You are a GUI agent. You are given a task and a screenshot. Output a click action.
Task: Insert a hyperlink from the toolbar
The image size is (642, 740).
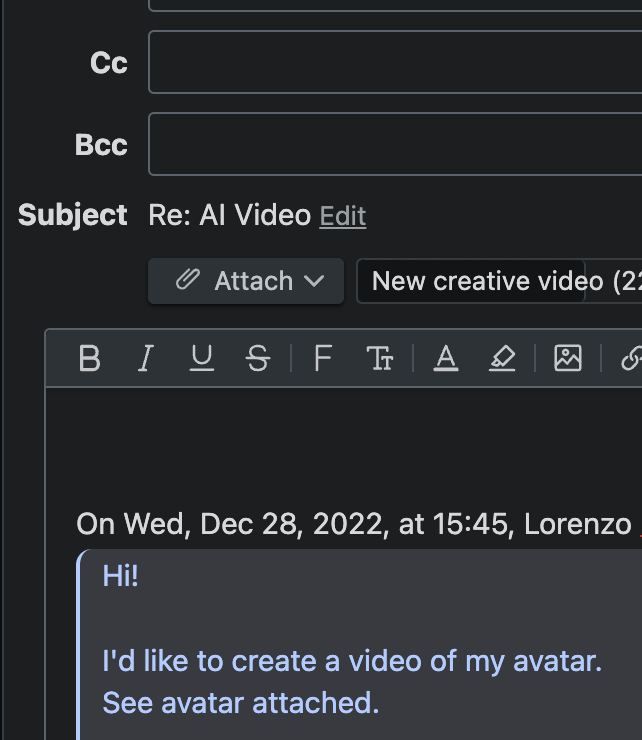630,358
